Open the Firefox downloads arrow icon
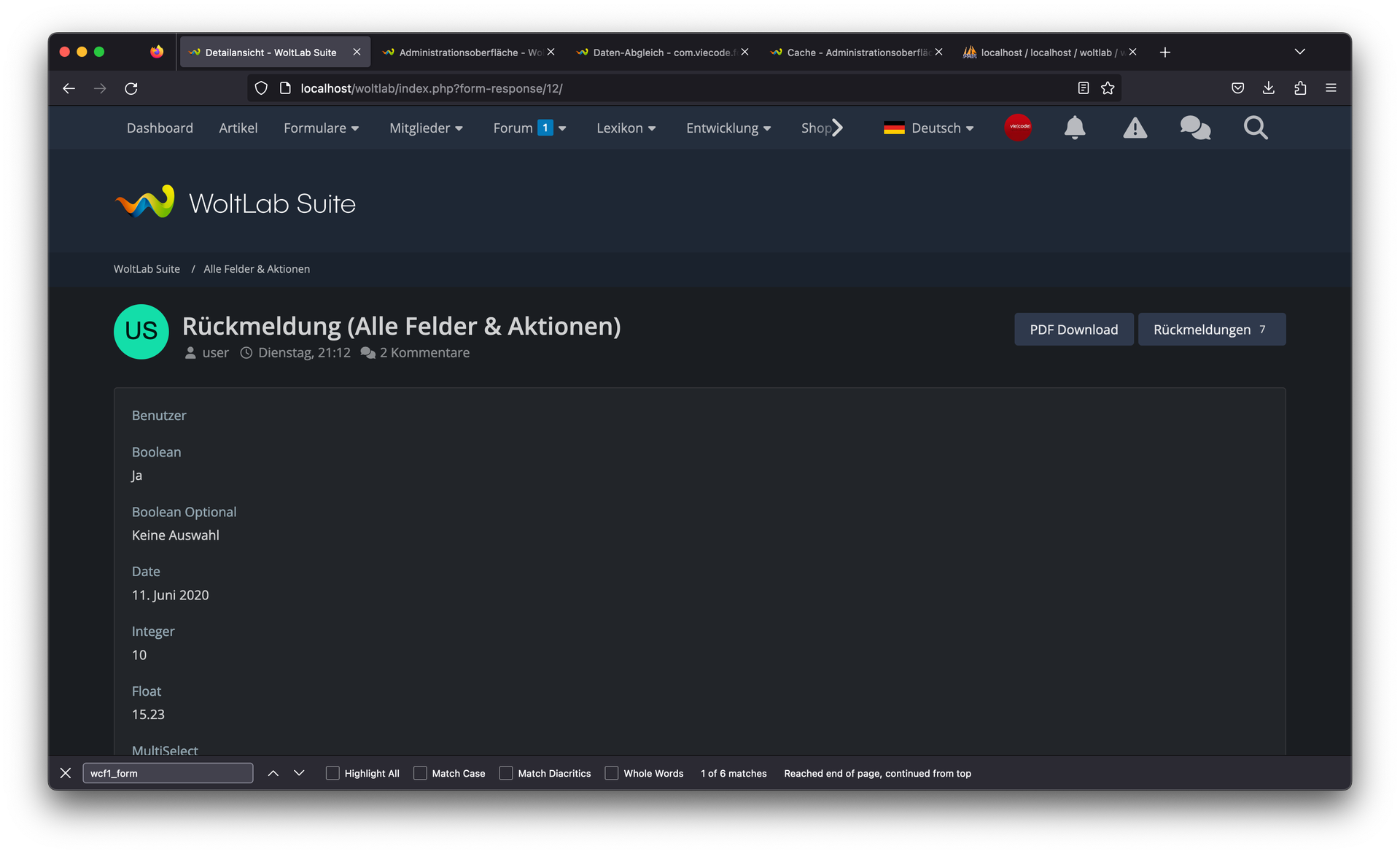 (x=1269, y=88)
